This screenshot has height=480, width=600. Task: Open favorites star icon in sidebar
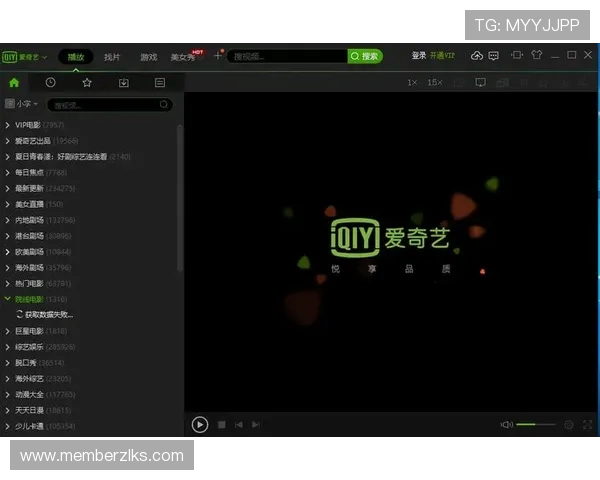tap(87, 83)
